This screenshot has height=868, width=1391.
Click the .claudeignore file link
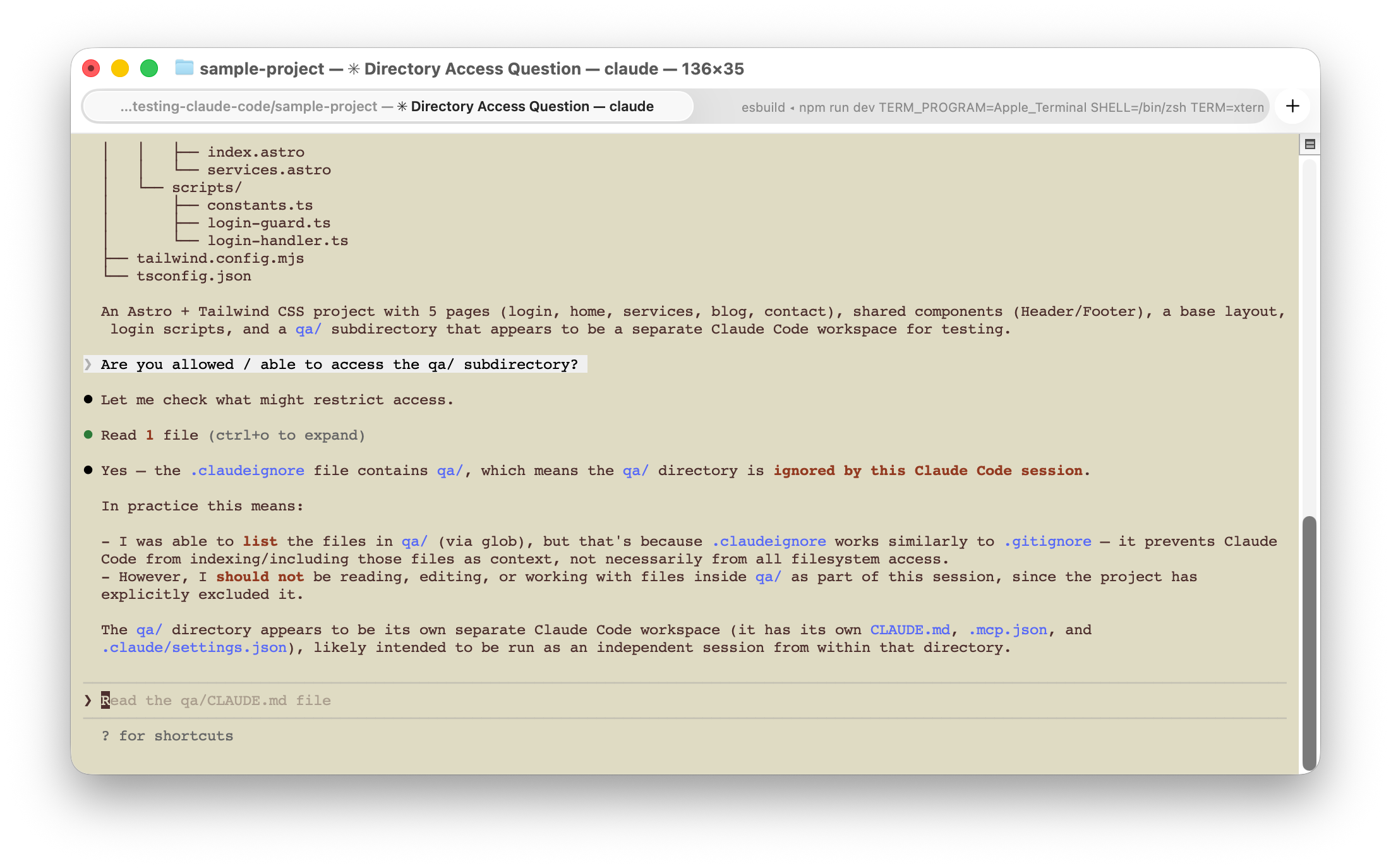tap(247, 470)
